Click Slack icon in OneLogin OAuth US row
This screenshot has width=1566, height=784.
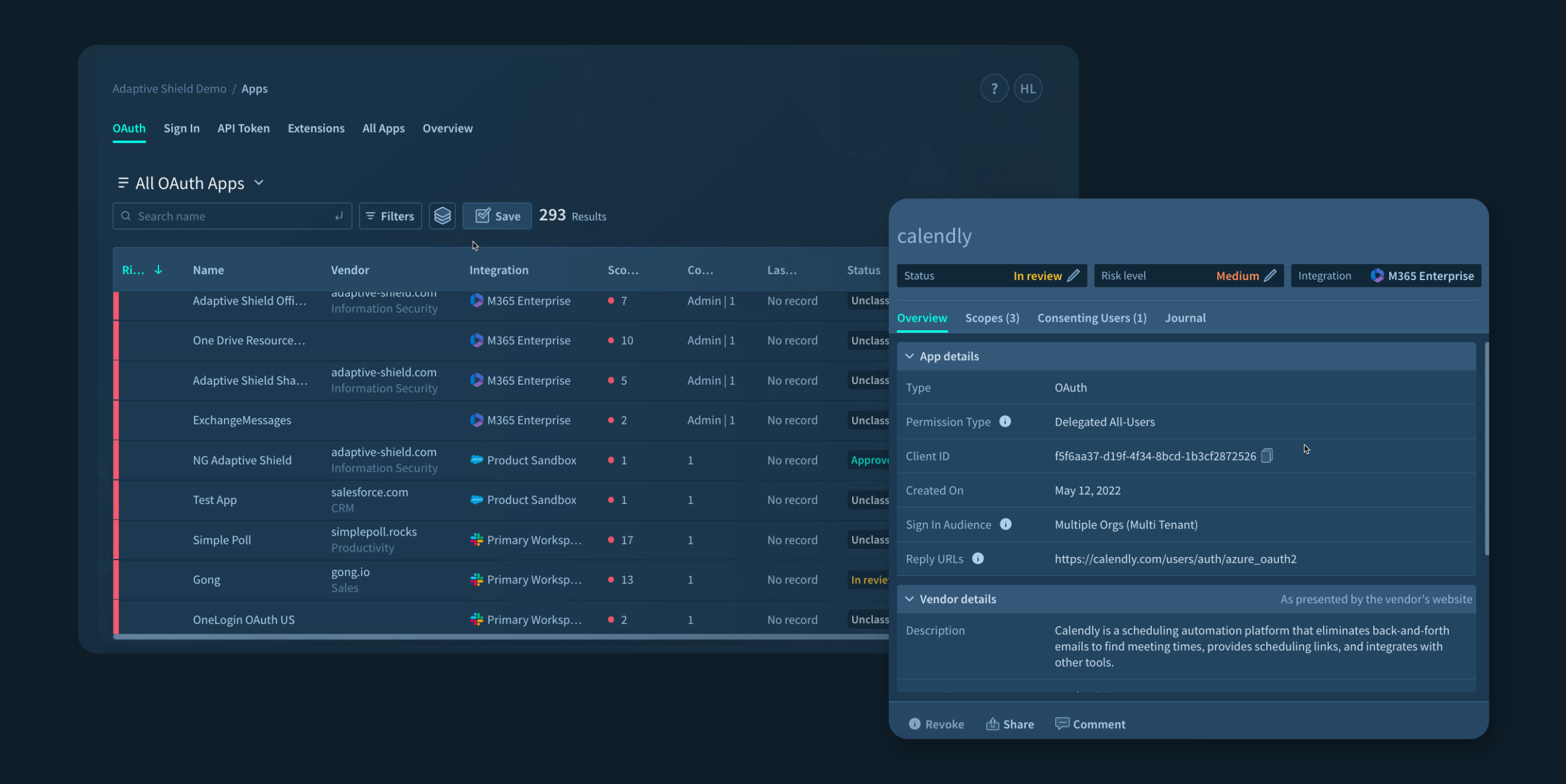coord(477,619)
